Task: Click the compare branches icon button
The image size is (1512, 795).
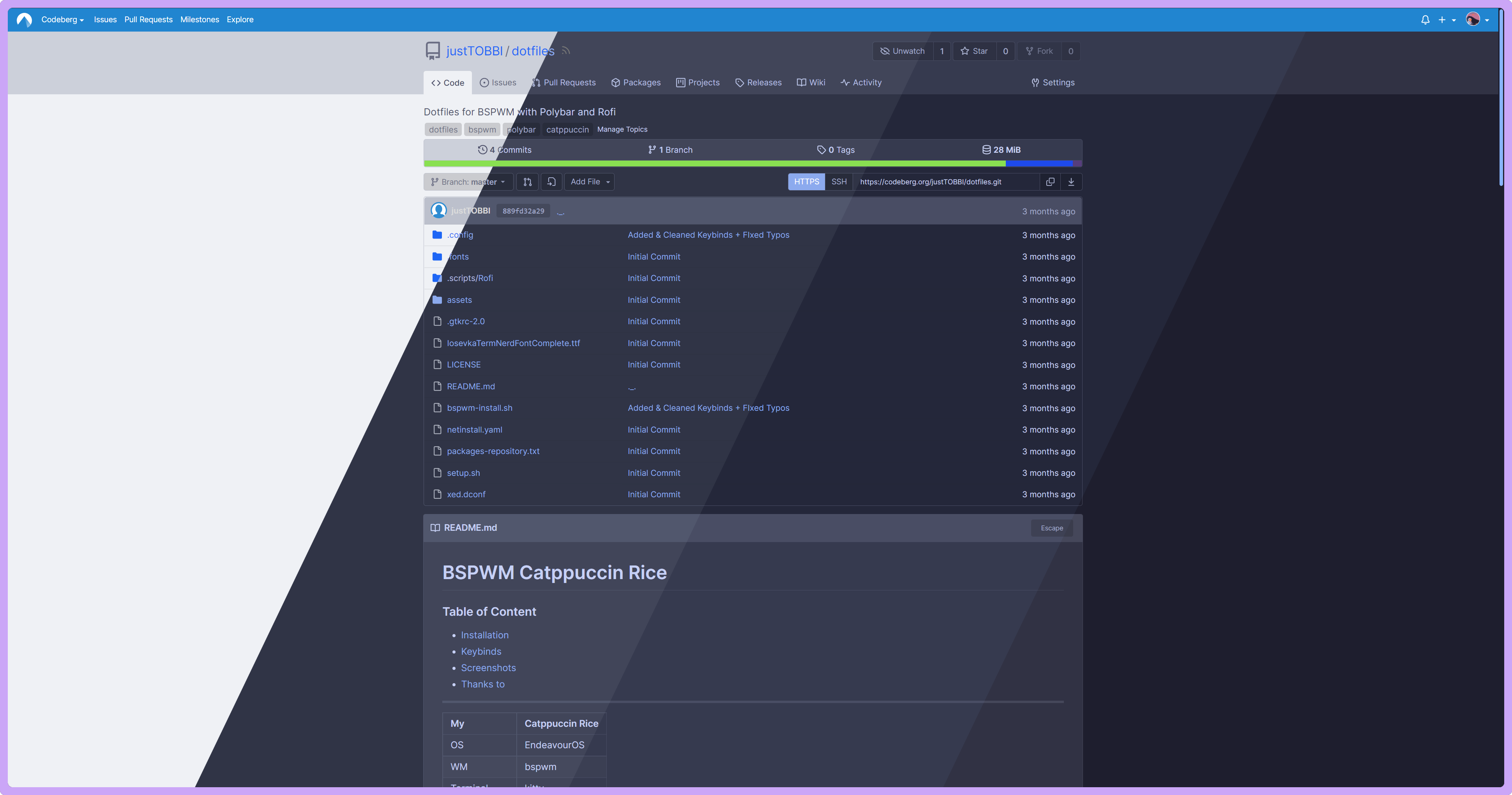Action: (x=528, y=182)
